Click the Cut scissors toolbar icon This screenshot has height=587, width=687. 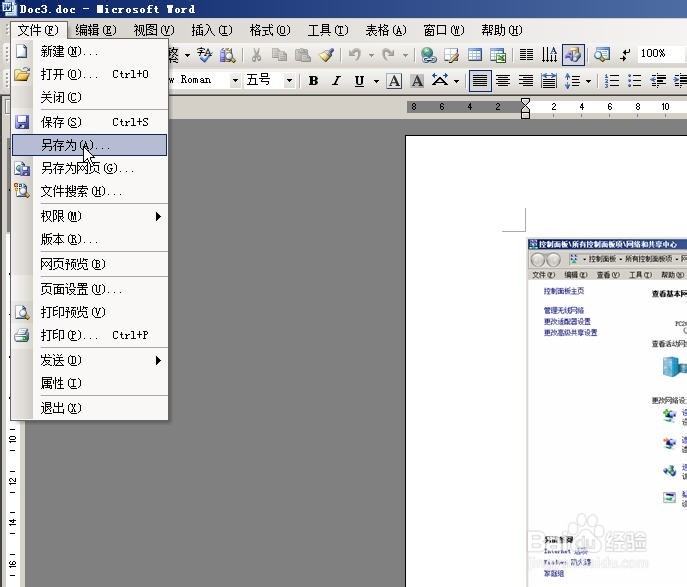[x=257, y=55]
